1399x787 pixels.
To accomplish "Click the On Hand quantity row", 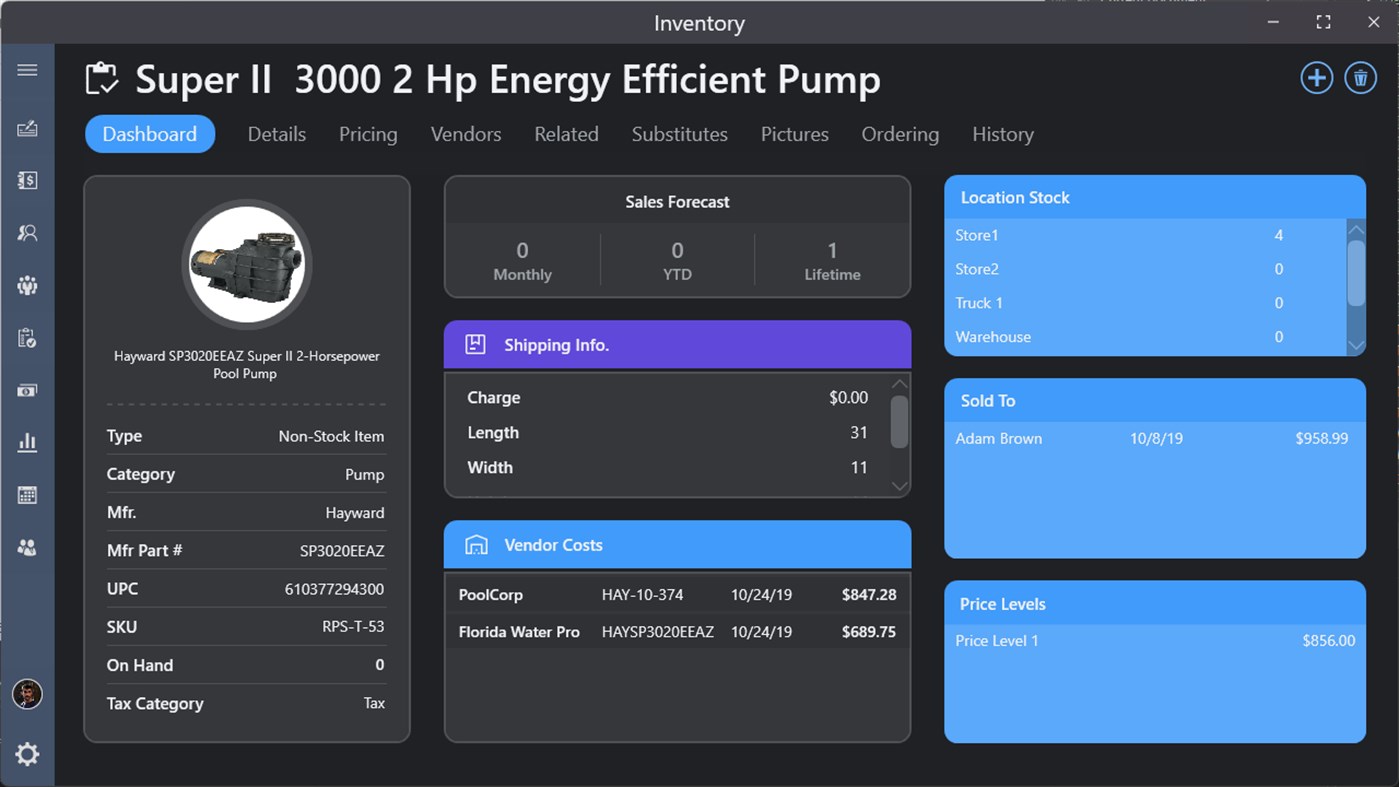I will point(246,665).
